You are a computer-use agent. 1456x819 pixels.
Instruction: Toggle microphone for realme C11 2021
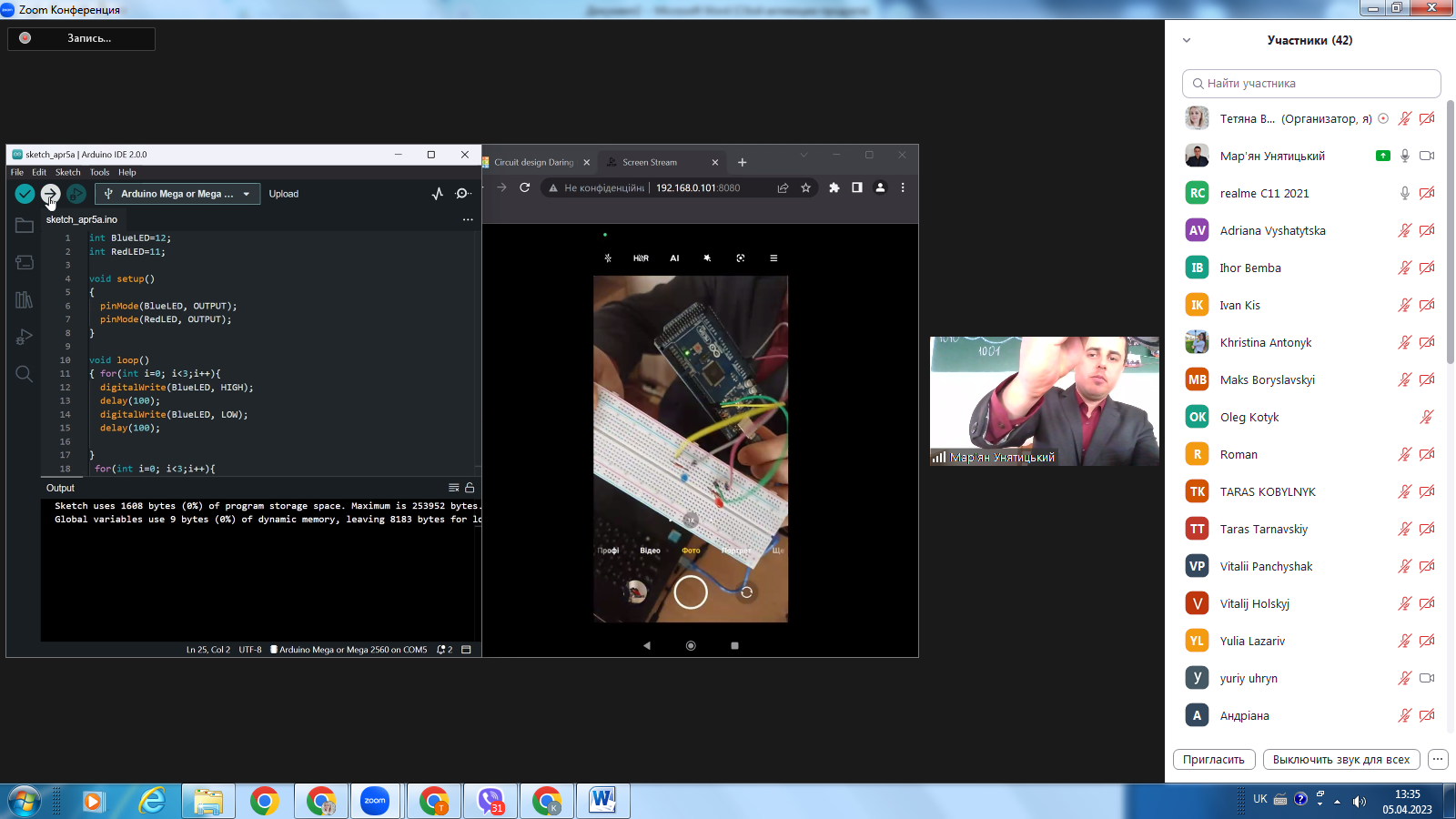pos(1405,194)
